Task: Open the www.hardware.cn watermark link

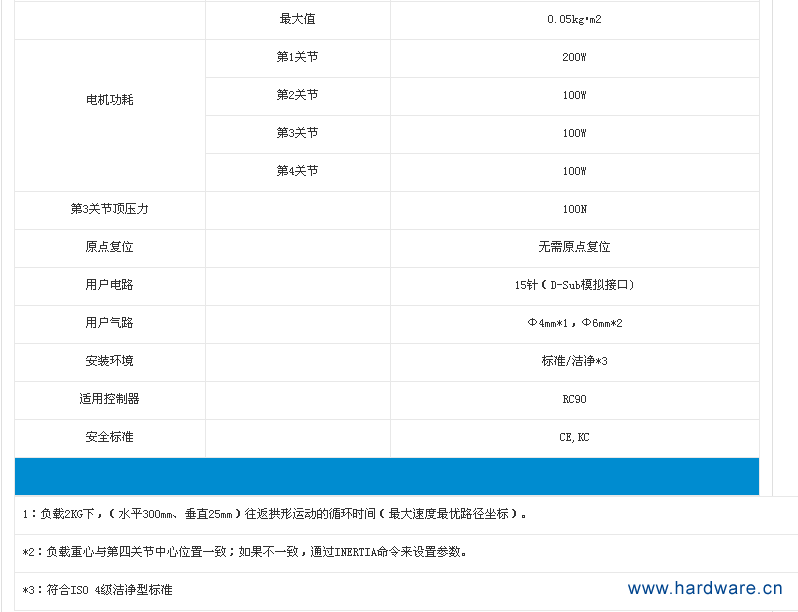Action: point(704,589)
